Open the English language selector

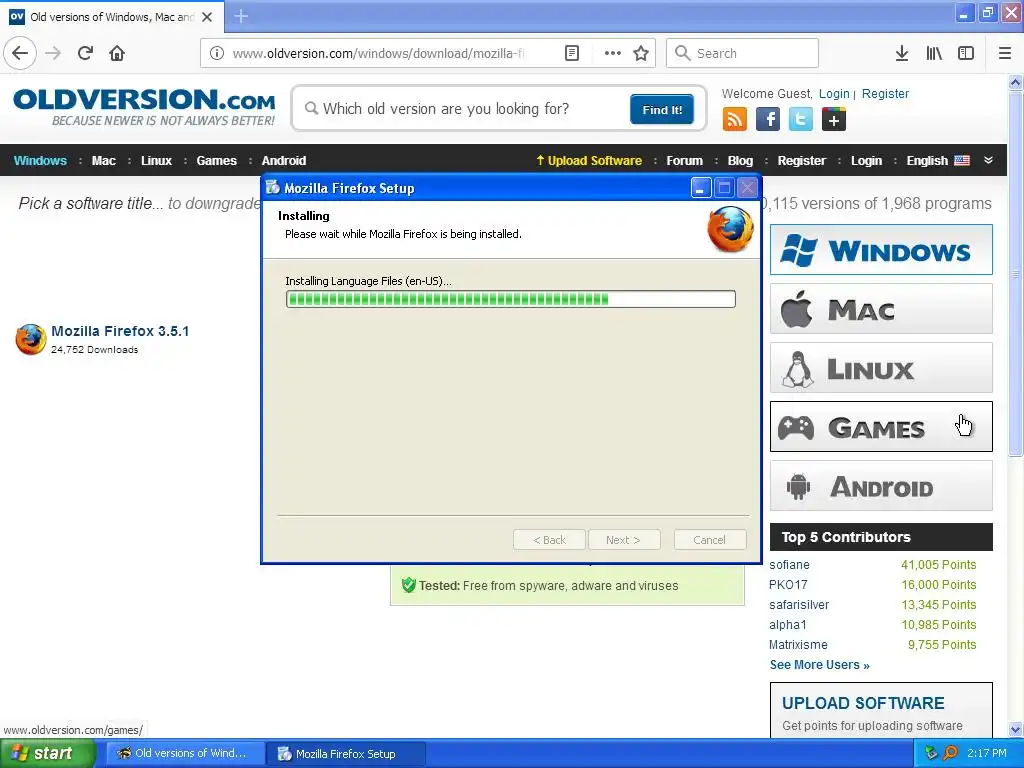(938, 161)
